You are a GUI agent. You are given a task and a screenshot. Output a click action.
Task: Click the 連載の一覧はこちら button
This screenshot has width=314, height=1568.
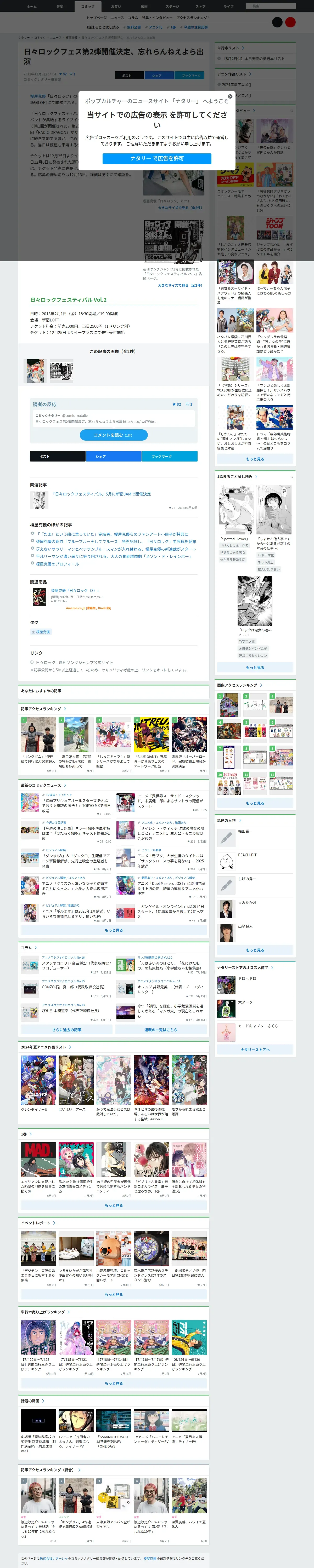161,1030
